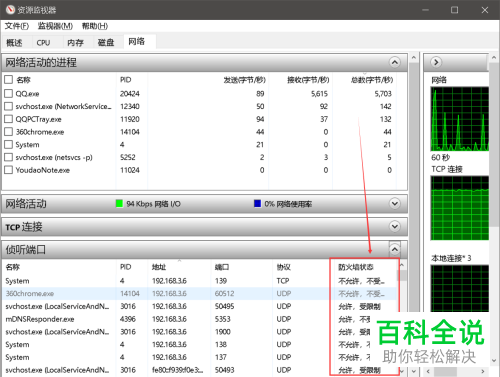Viewport: 500px width, 377px height.
Task: Sort listening ports by 协议 header
Action: 284,267
